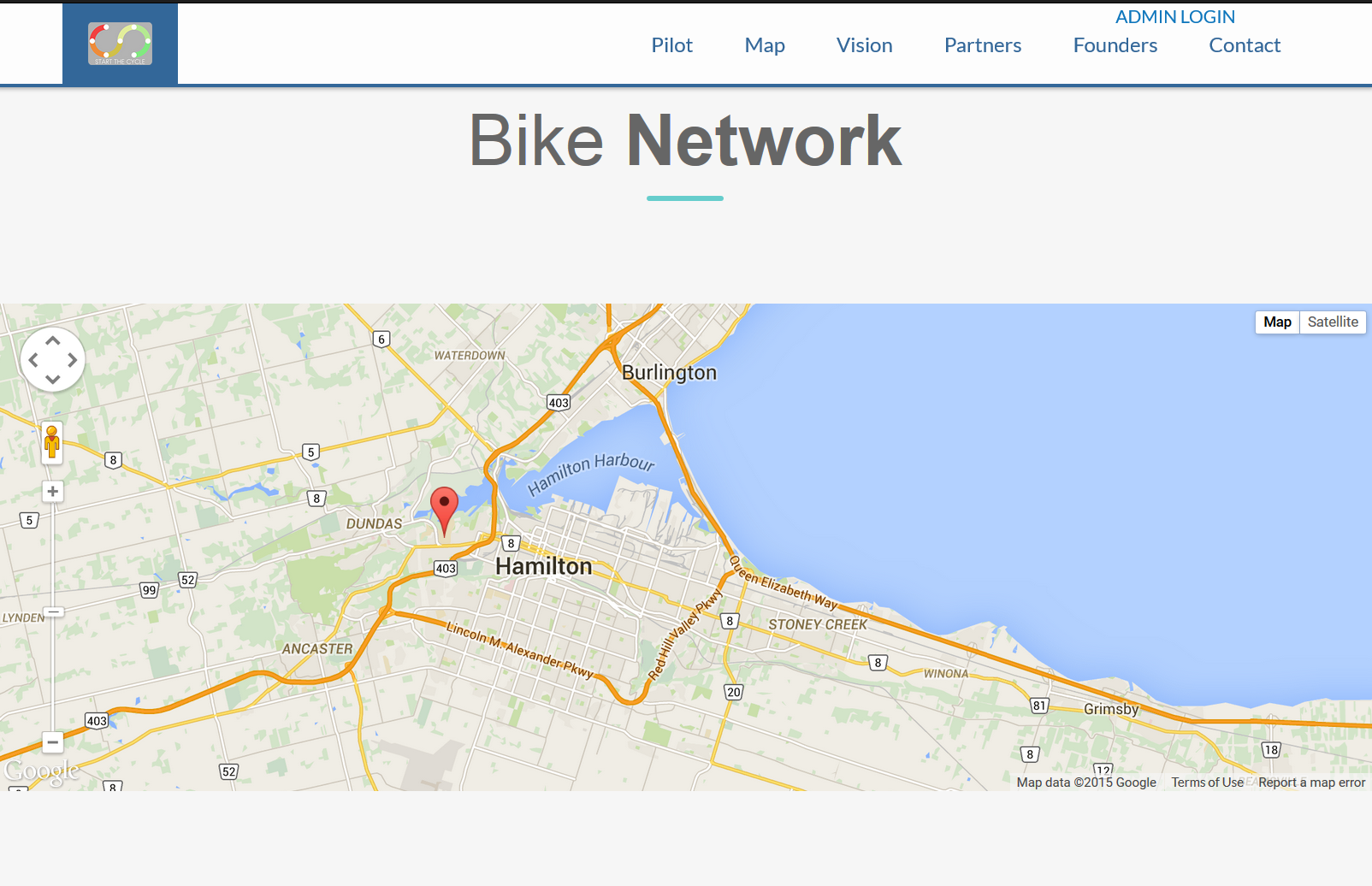The image size is (1372, 886).
Task: Pan the map up with top arrow
Action: (x=52, y=341)
